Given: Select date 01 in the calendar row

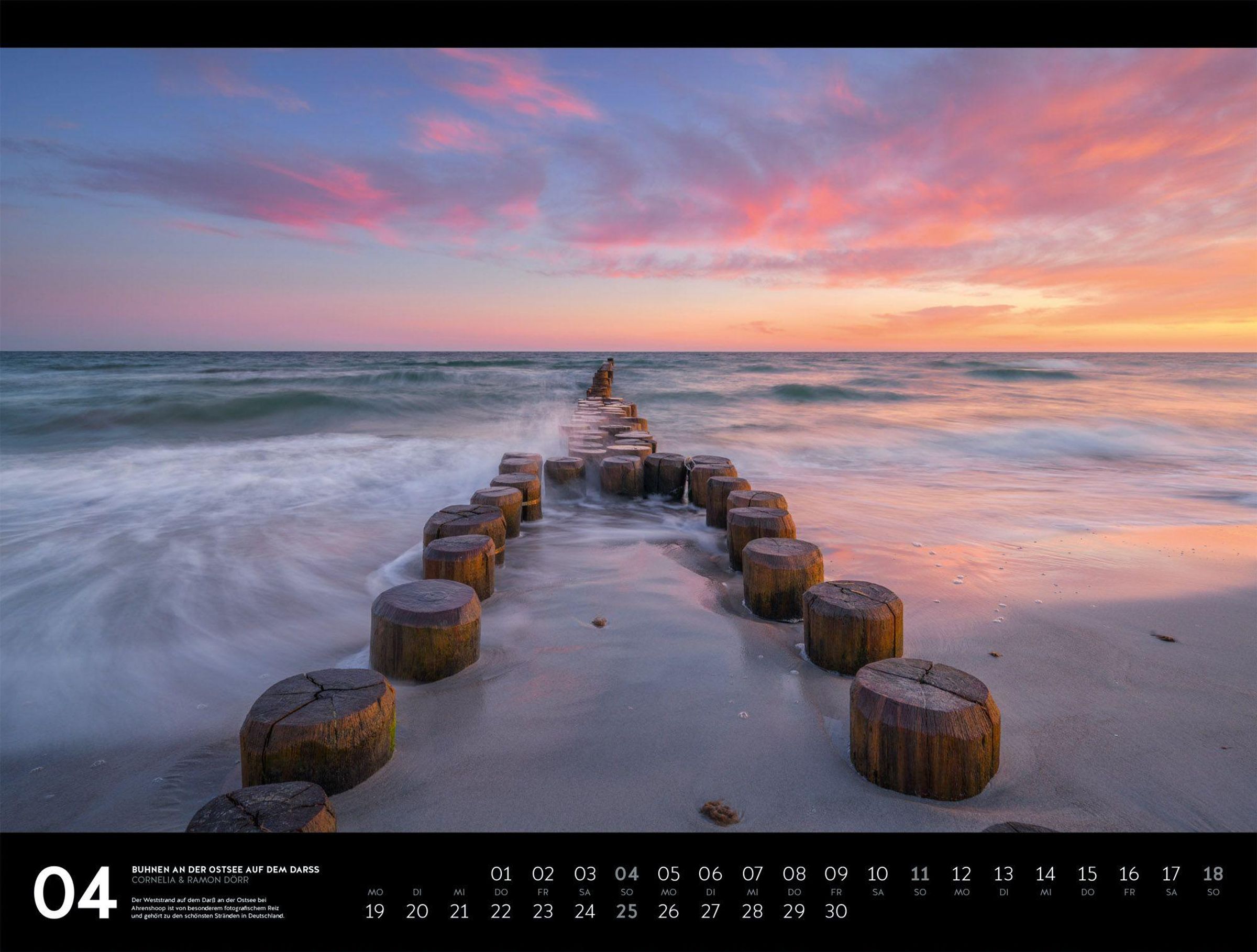Looking at the screenshot, I should click(x=501, y=873).
